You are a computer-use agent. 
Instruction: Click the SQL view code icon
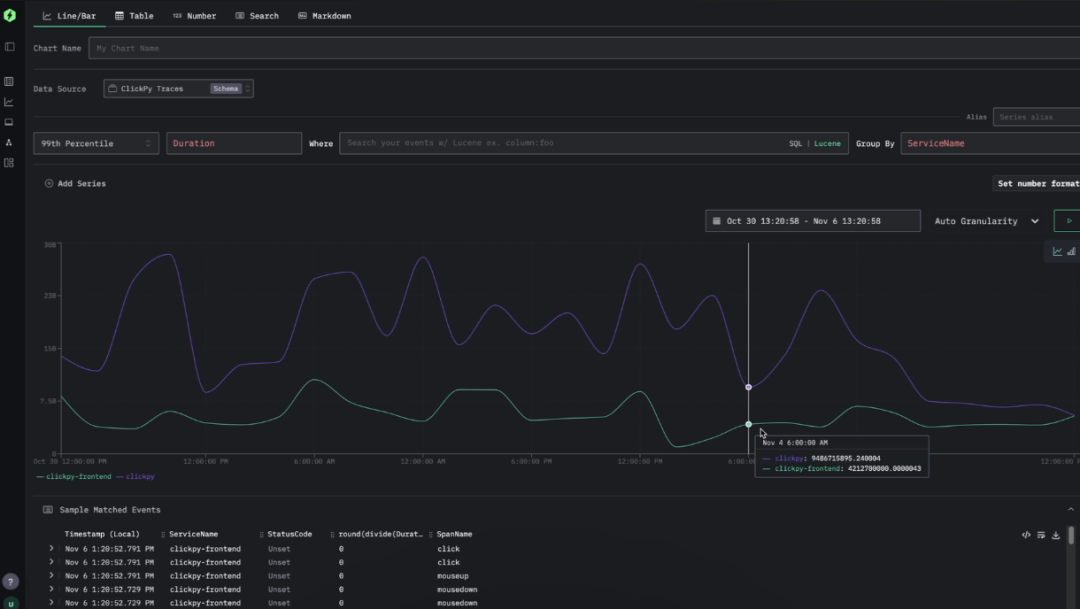1026,535
